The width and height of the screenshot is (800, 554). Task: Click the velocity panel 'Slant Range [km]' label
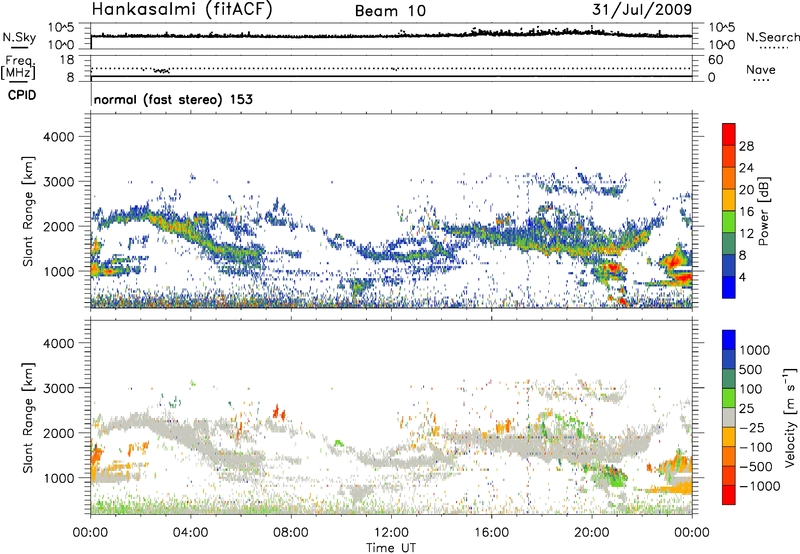pos(28,417)
